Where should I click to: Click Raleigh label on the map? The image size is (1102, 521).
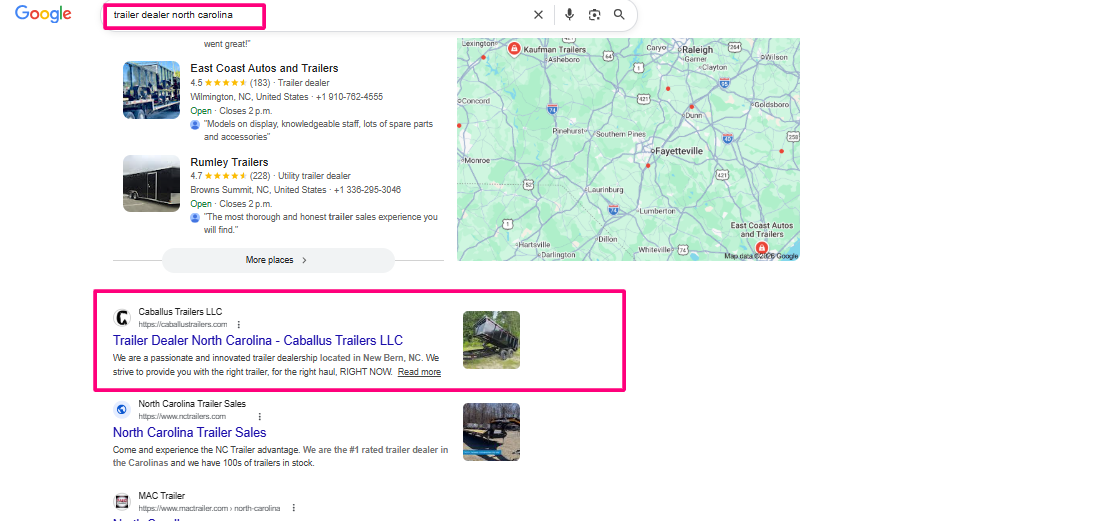(x=697, y=49)
